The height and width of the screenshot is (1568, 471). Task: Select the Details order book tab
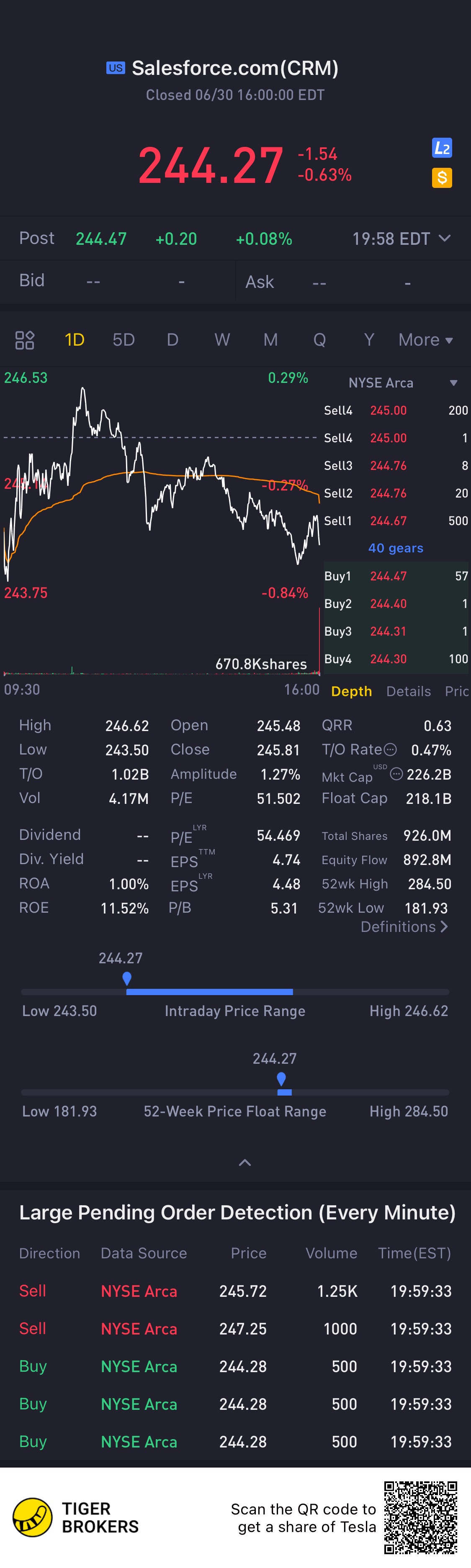408,691
